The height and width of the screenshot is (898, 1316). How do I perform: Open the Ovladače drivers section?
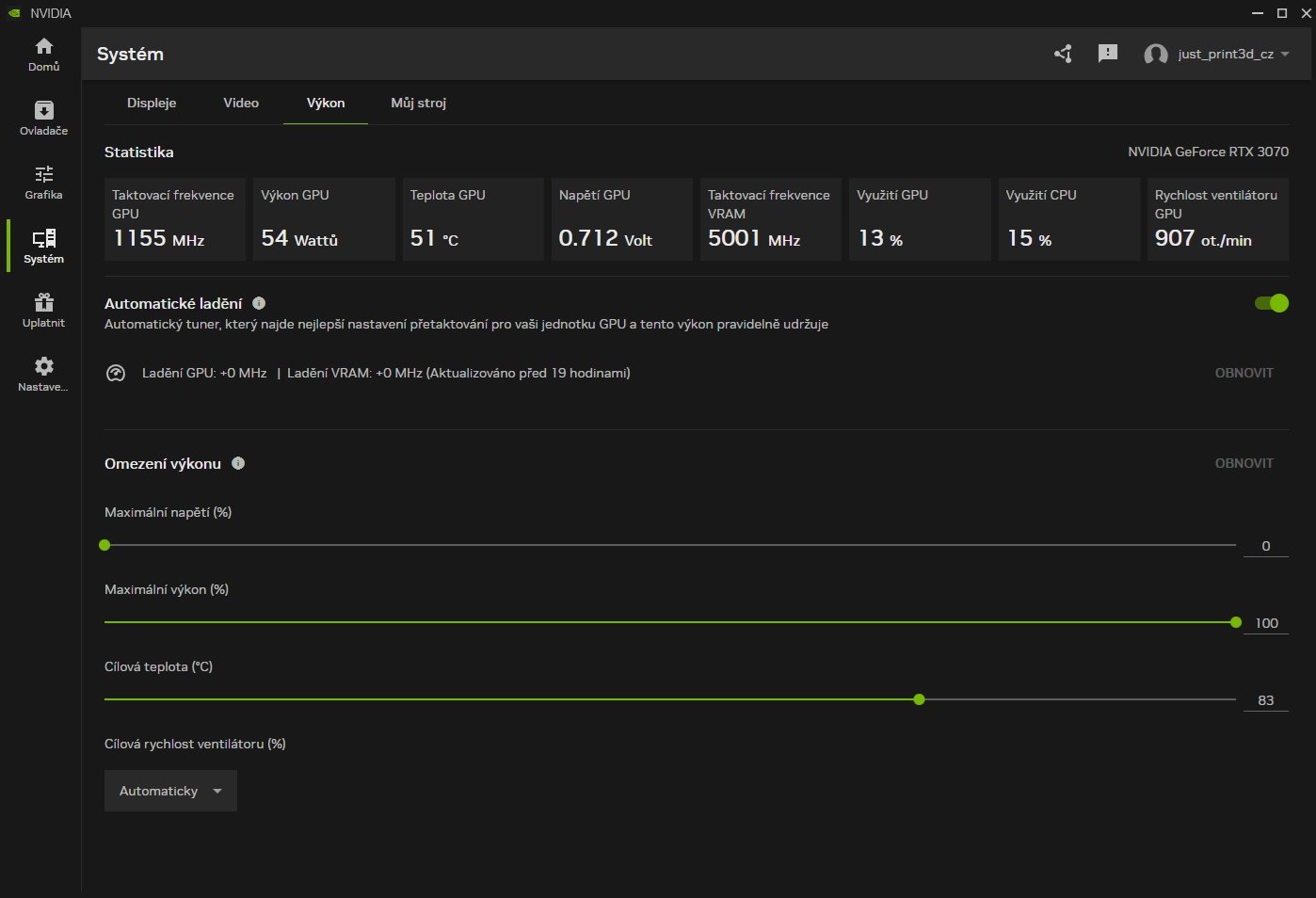pyautogui.click(x=43, y=118)
